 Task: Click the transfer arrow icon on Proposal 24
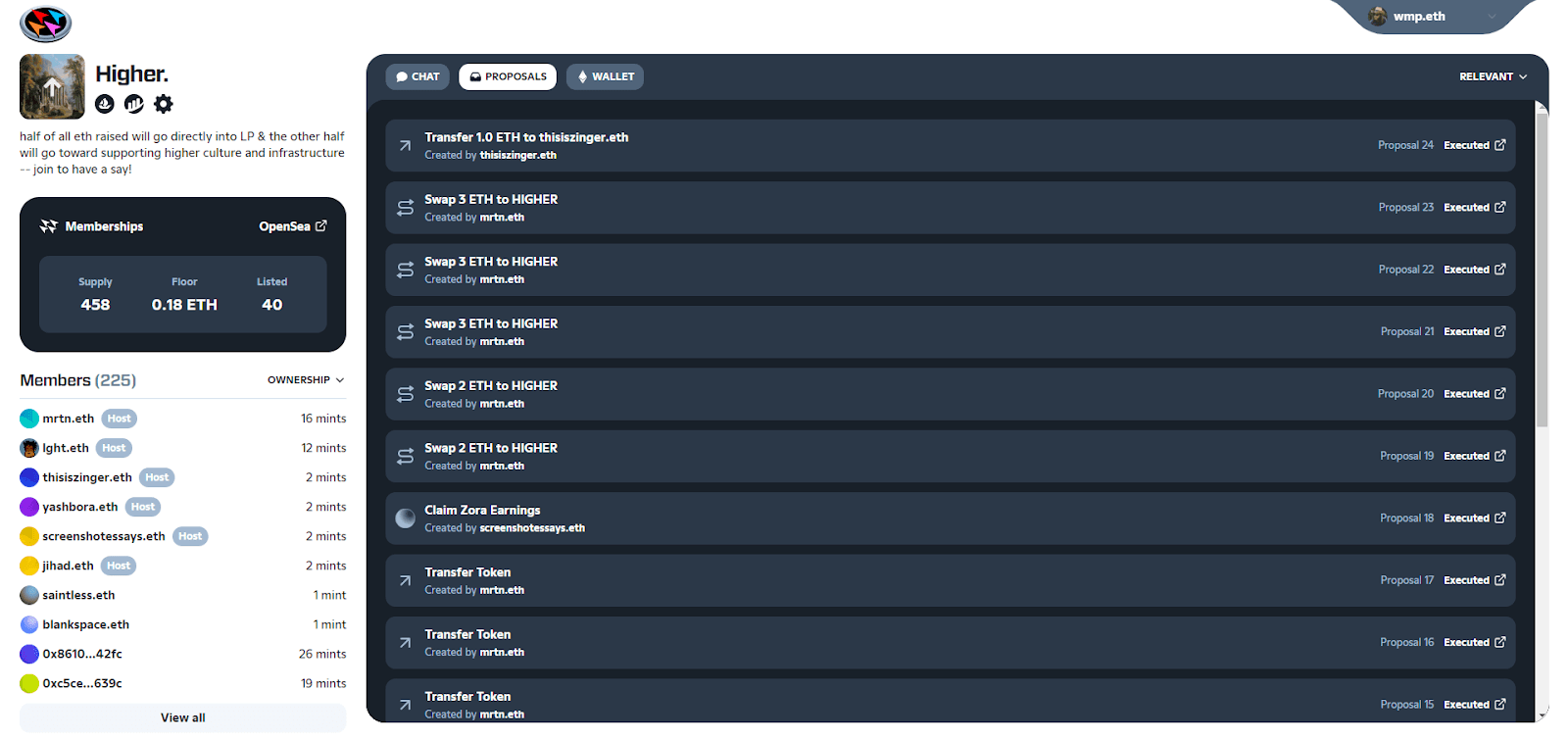tap(405, 146)
